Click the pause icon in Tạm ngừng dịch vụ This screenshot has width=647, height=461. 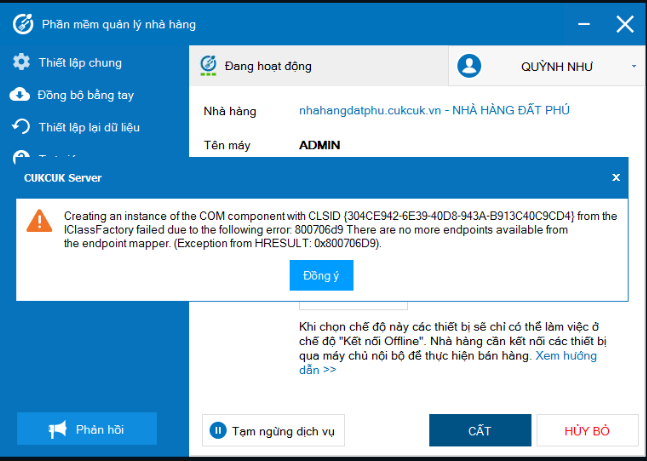tap(218, 431)
